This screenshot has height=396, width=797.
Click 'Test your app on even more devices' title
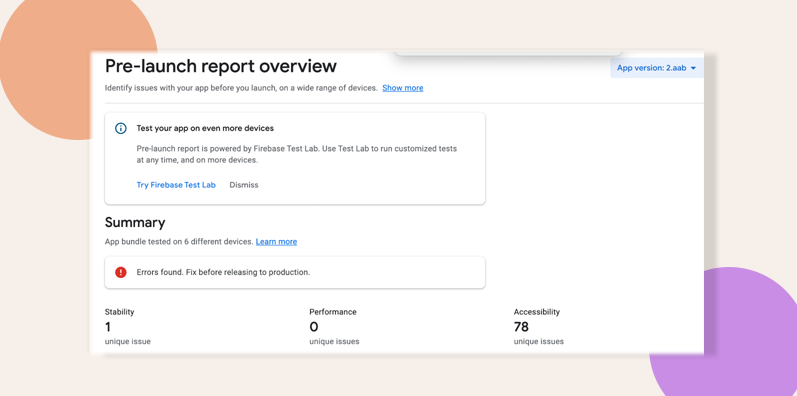tap(205, 128)
